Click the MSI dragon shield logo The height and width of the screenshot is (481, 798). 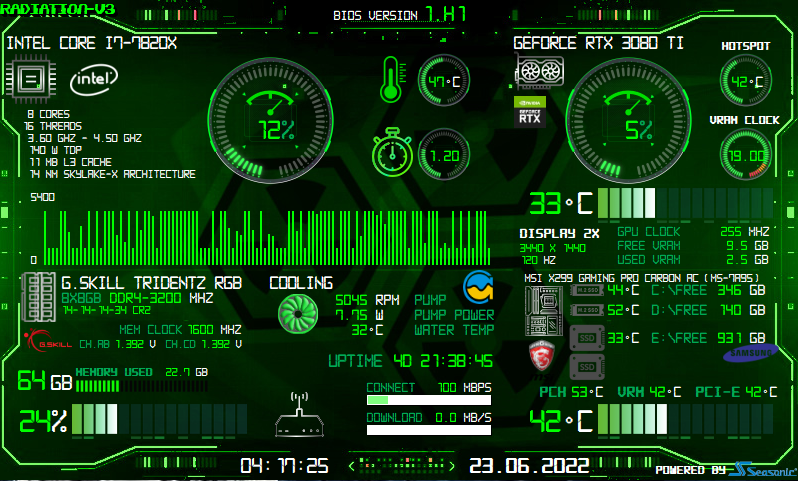[x=541, y=356]
